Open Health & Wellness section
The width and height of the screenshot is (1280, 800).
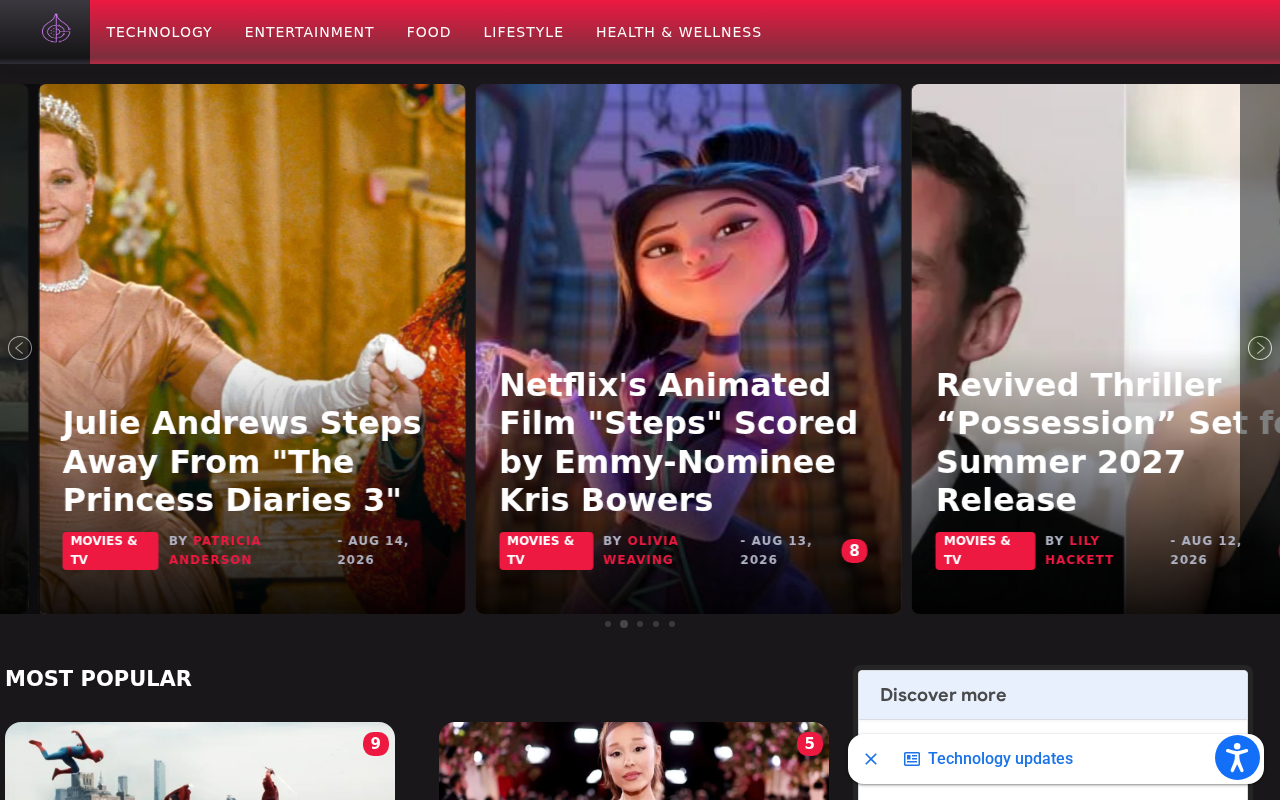679,32
